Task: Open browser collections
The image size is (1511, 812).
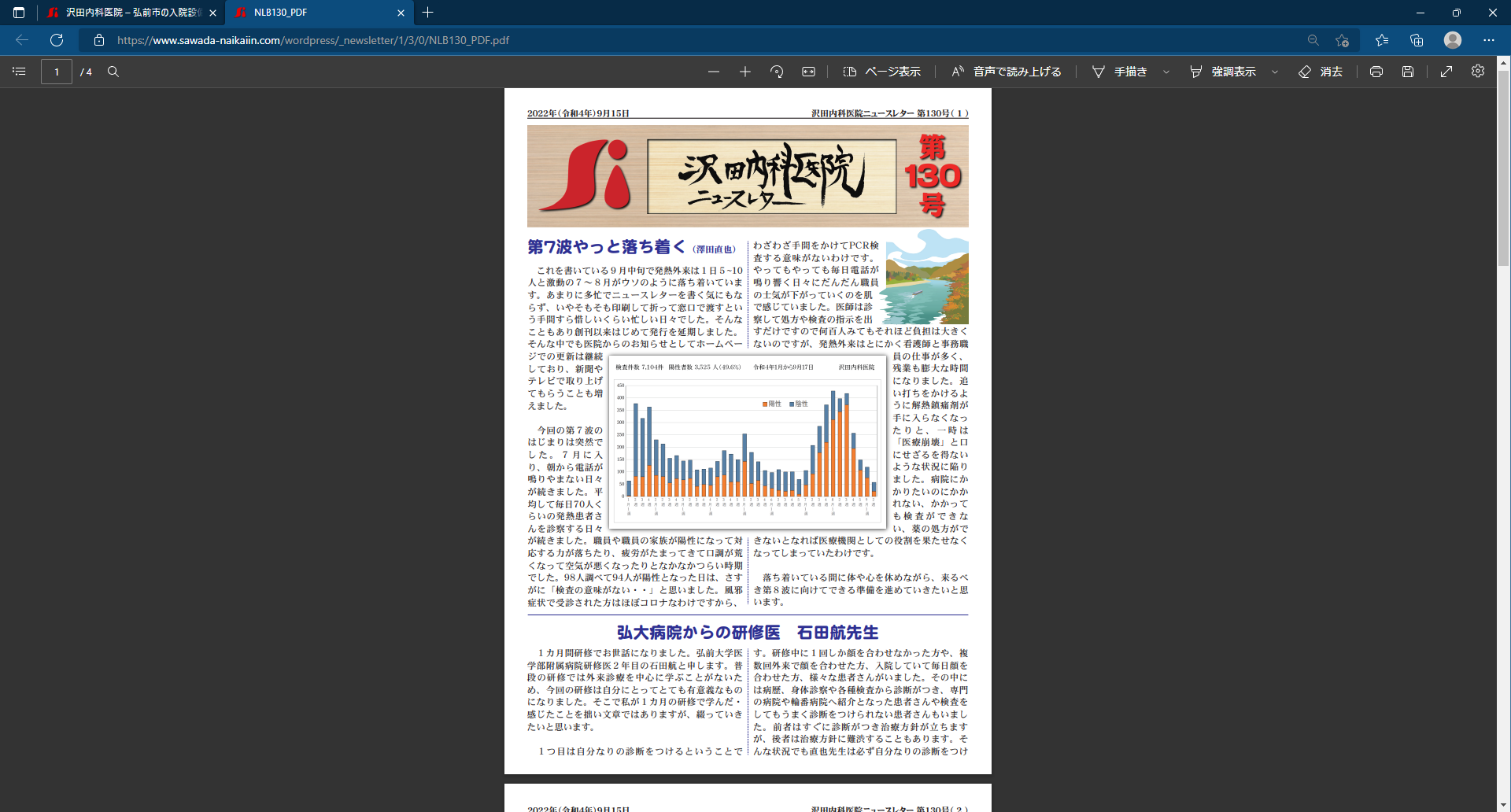Action: (x=1417, y=40)
